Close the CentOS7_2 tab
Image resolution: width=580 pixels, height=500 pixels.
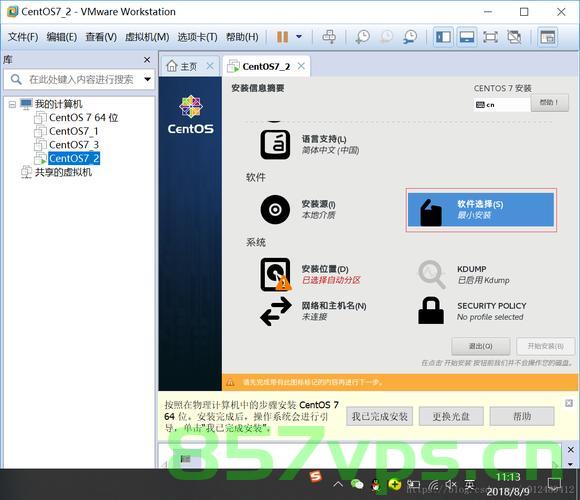[301, 66]
